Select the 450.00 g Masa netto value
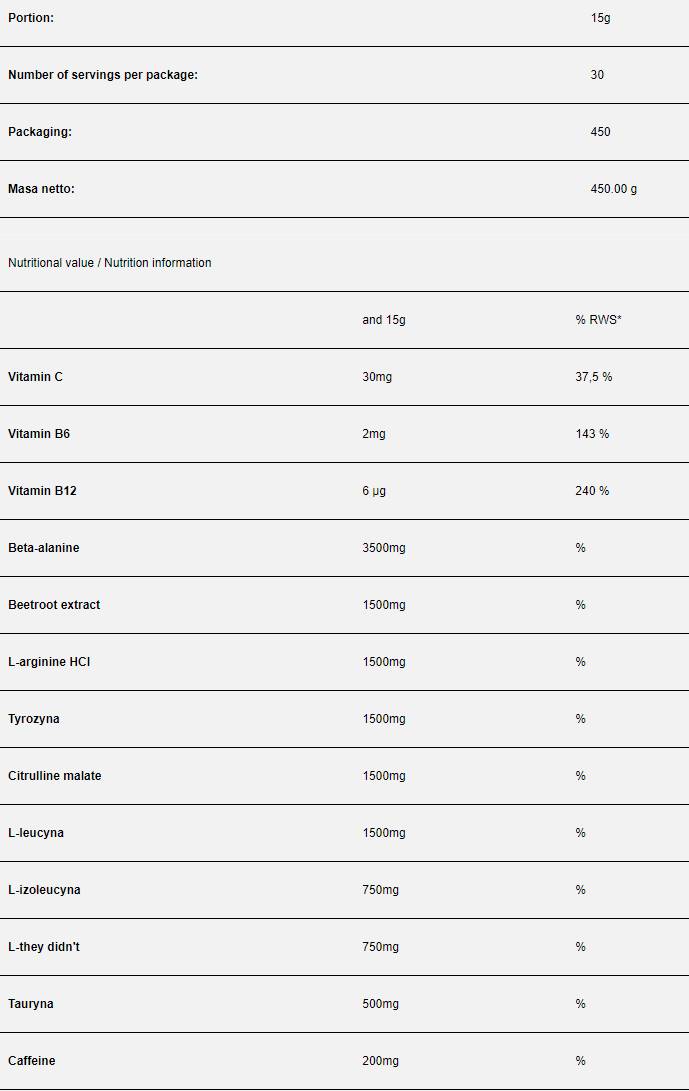 [613, 189]
